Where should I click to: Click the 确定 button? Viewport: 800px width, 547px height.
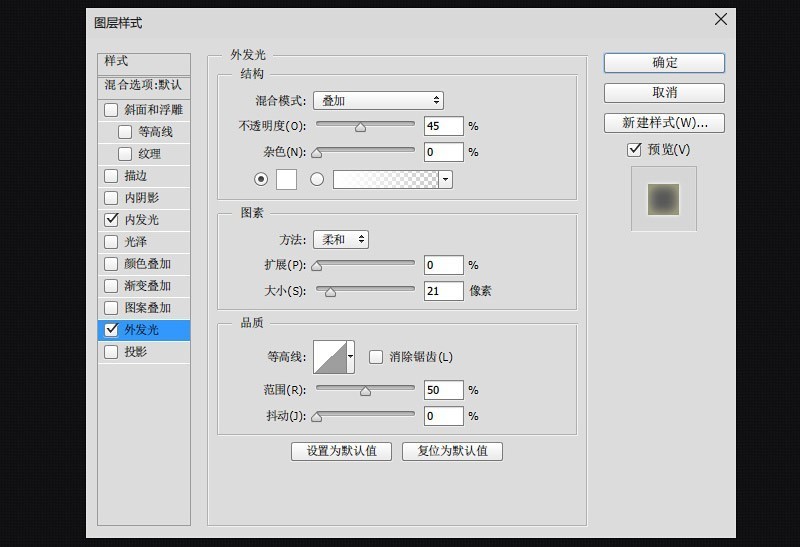pyautogui.click(x=664, y=62)
